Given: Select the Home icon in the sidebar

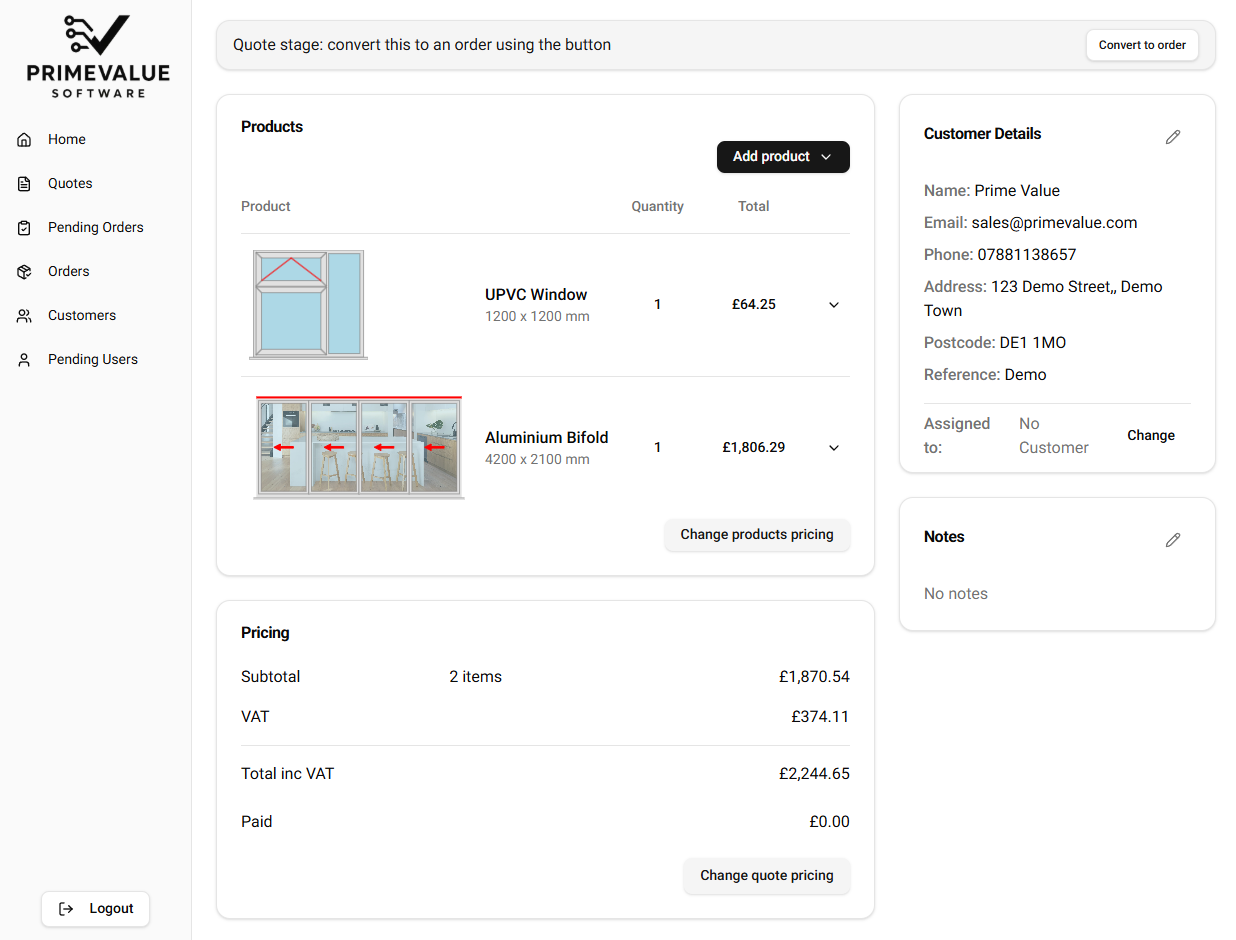Looking at the screenshot, I should (x=23, y=139).
